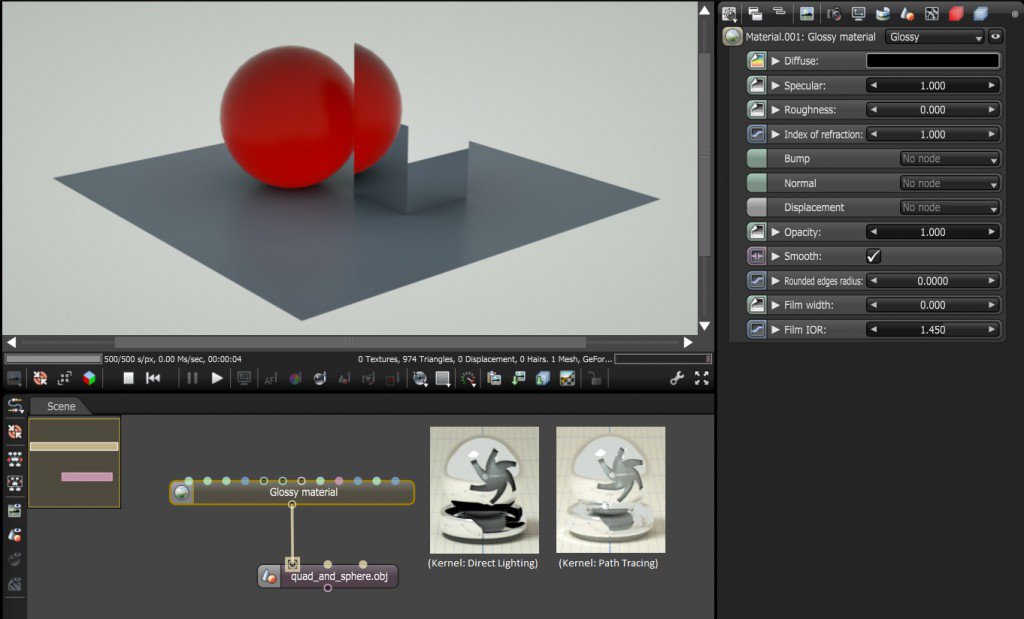Open the Glossy material type dropdown
Viewport: 1024px width, 619px height.
click(x=933, y=36)
